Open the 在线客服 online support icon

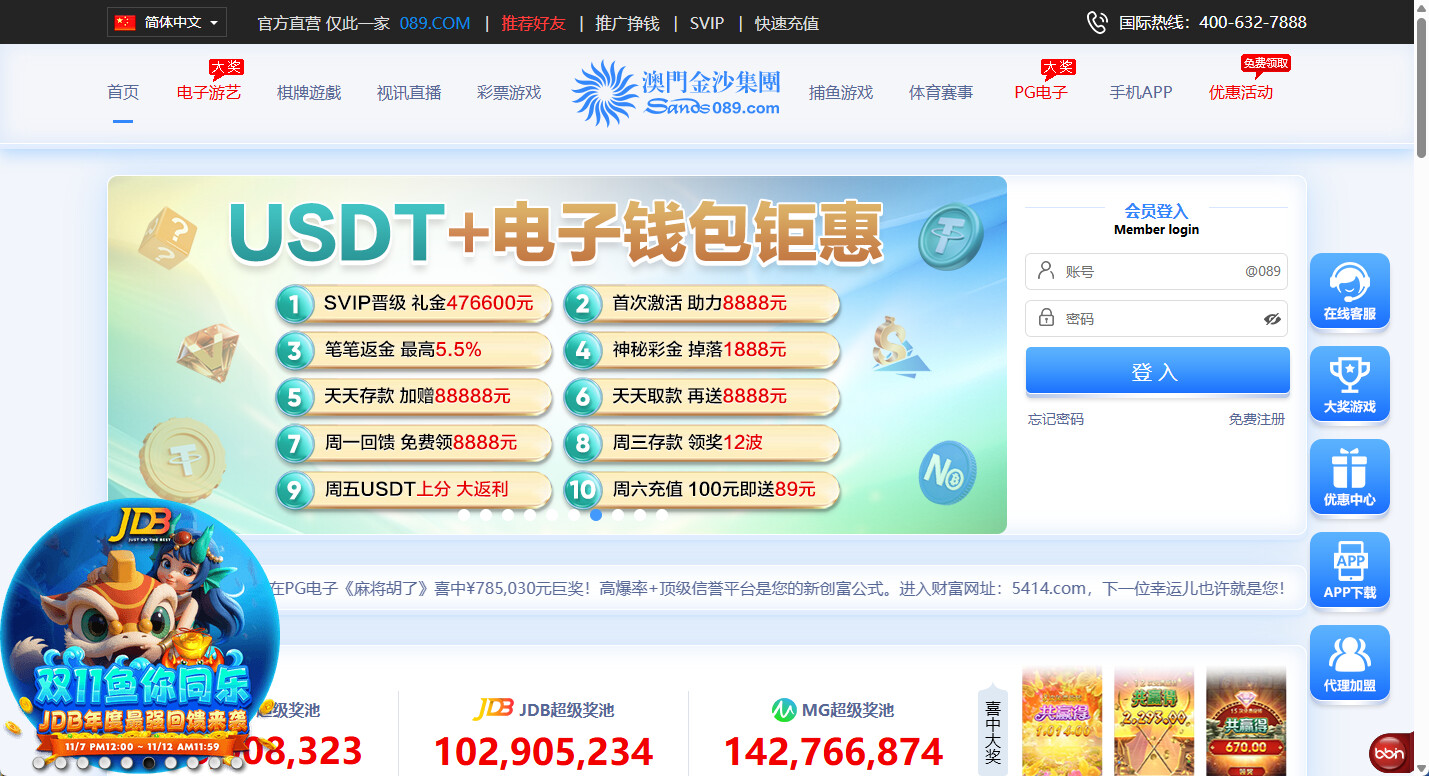[1349, 290]
